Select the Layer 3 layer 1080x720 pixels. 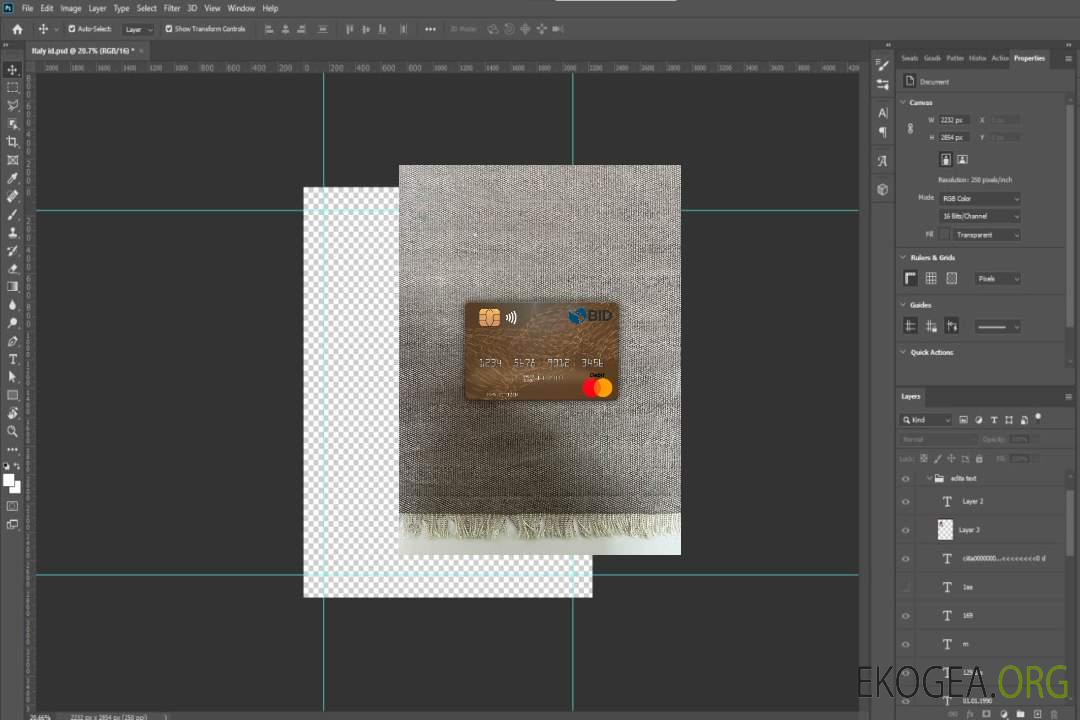[x=970, y=530]
